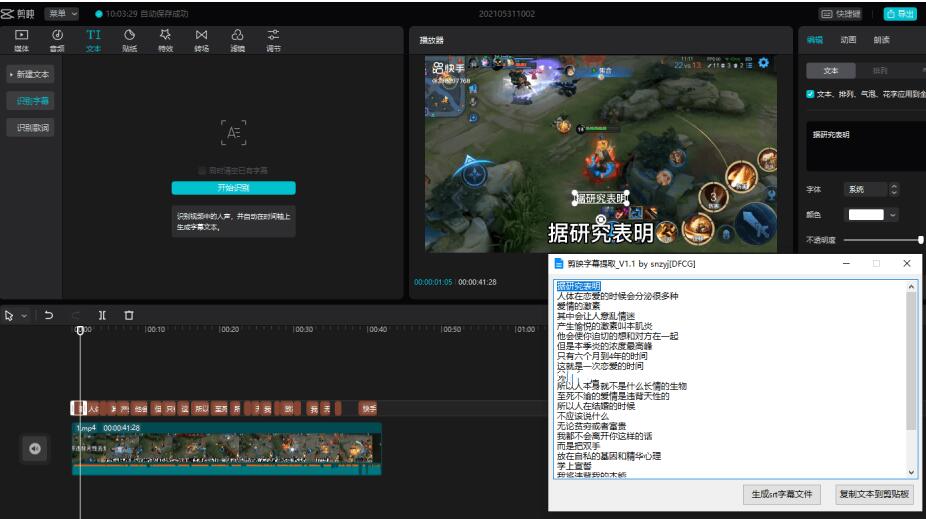This screenshot has height=519, width=926.
Task: Select the 文本 sub-tab in right panel
Action: point(830,71)
